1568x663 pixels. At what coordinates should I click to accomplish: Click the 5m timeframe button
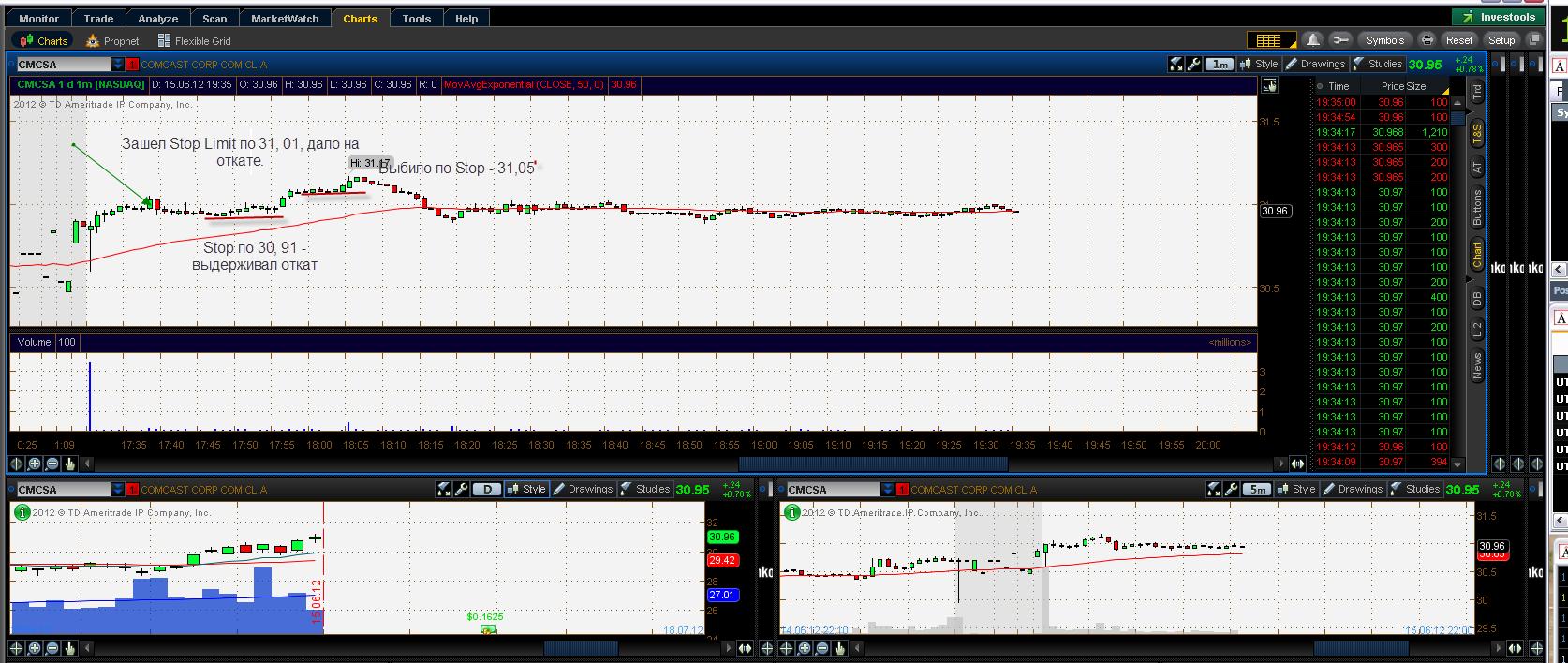coord(1256,489)
